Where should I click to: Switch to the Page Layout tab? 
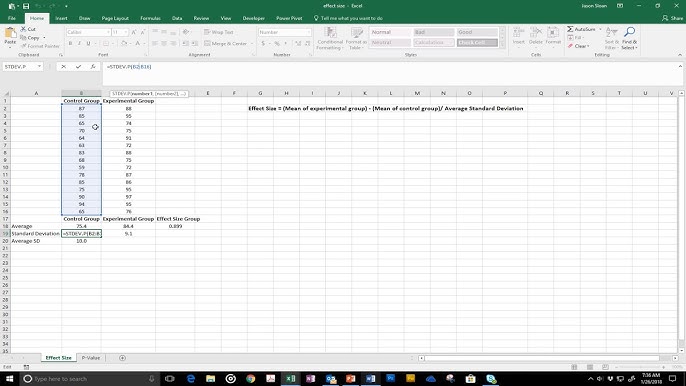(115, 18)
